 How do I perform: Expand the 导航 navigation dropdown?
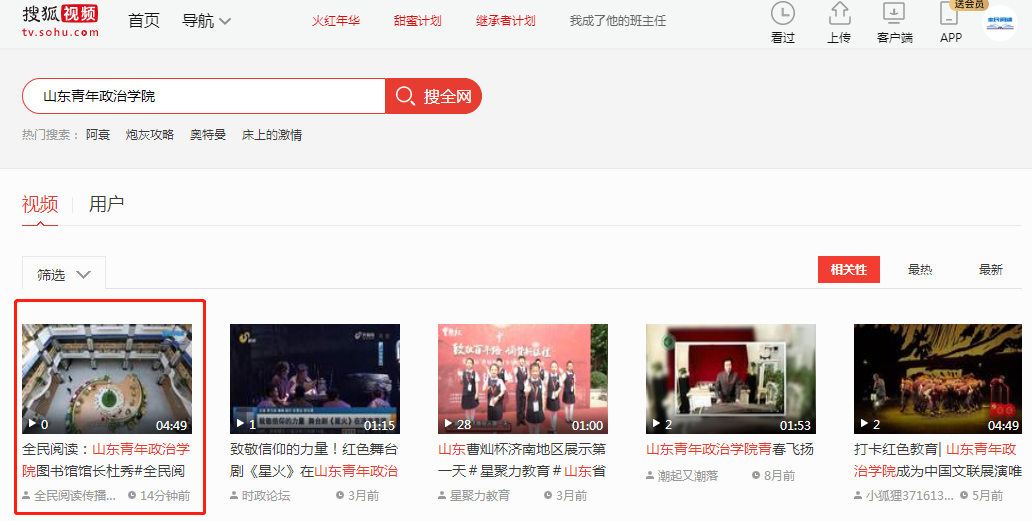pyautogui.click(x=207, y=21)
